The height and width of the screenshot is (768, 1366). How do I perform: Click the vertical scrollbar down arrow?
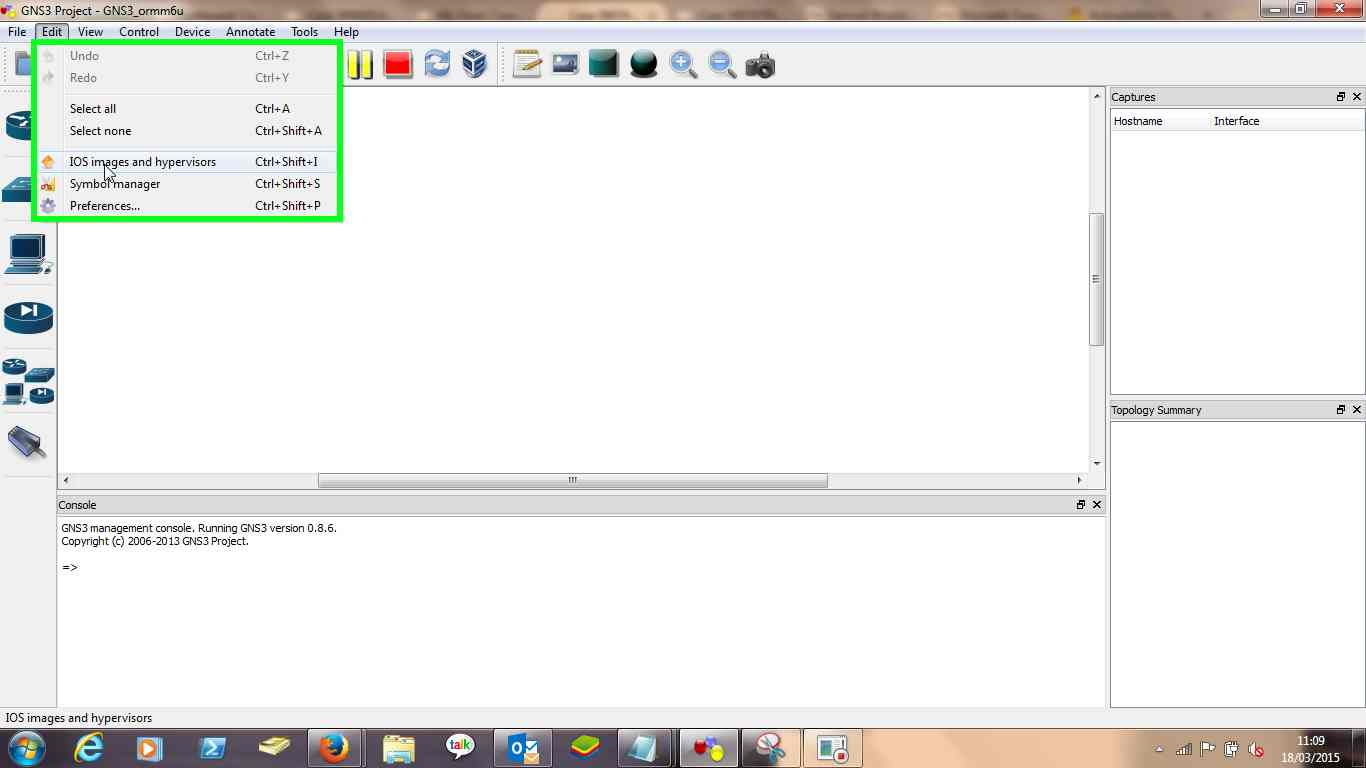[x=1097, y=463]
